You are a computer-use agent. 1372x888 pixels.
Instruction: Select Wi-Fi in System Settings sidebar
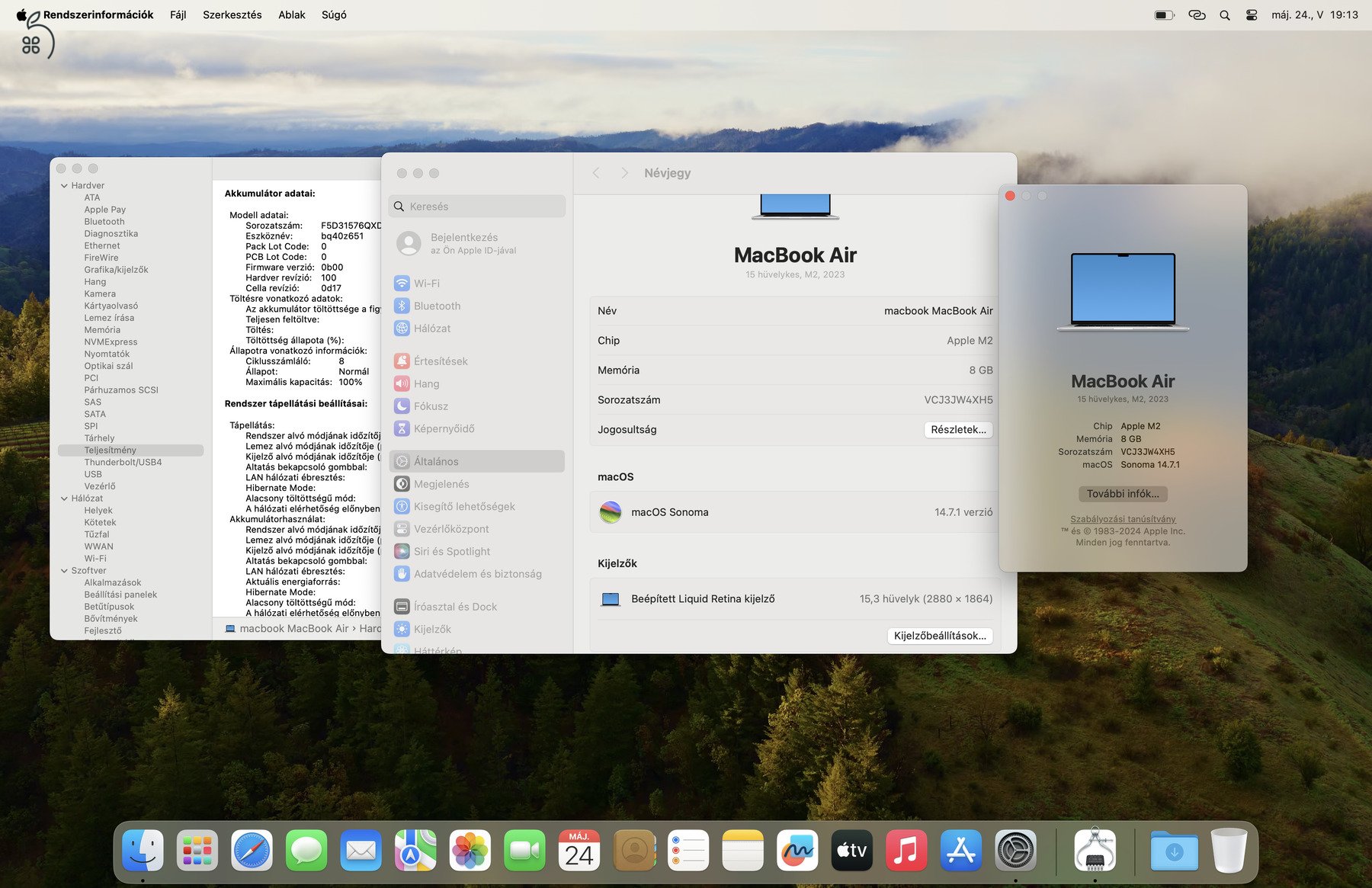click(477, 284)
